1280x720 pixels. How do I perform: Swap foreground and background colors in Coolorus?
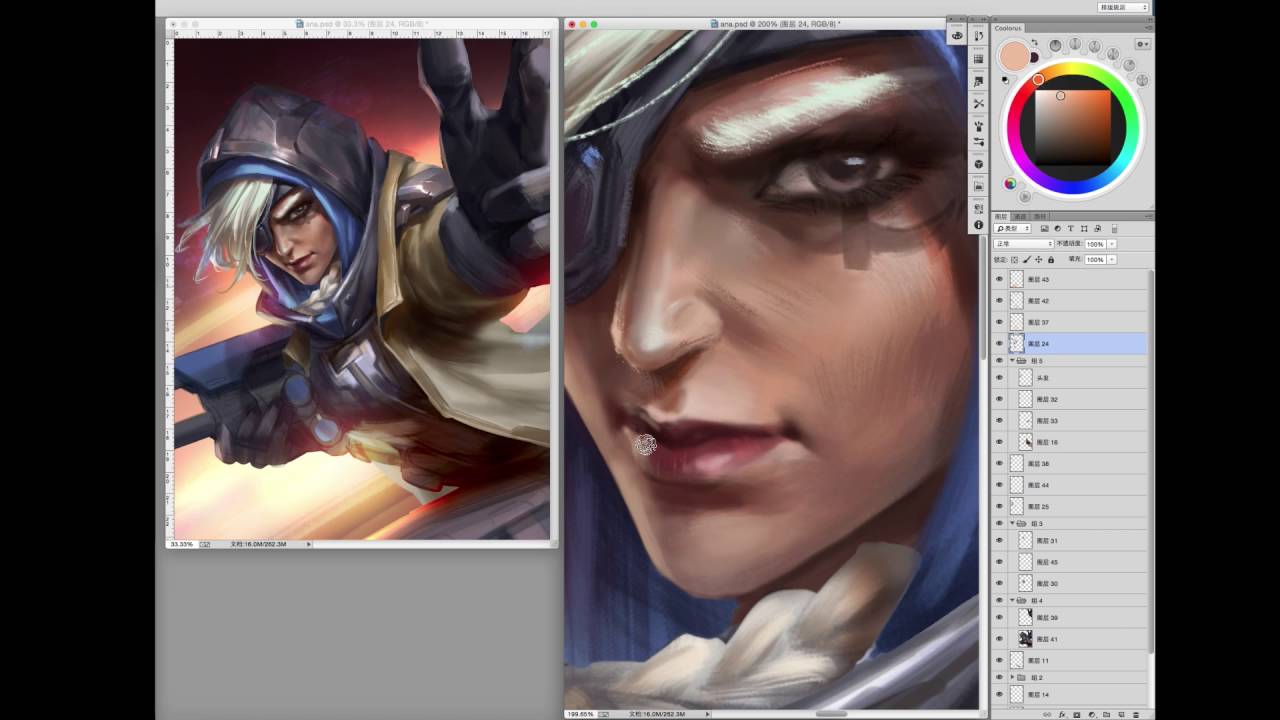1034,42
